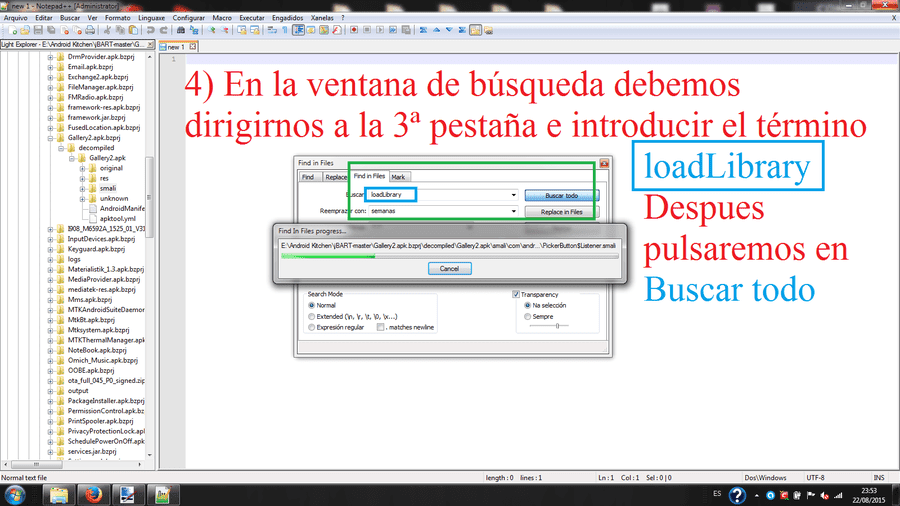The height and width of the screenshot is (506, 900).
Task: Select the 'Na selección' transparency option
Action: (527, 305)
